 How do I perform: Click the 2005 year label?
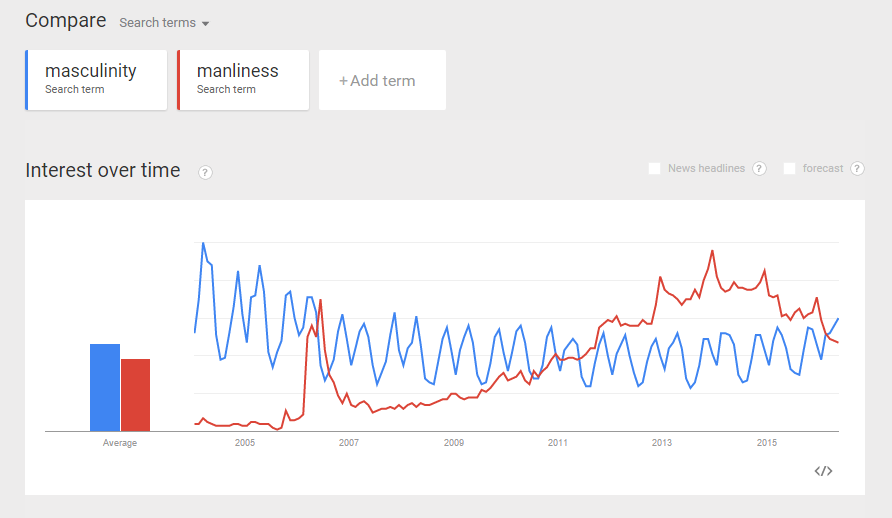pos(244,443)
